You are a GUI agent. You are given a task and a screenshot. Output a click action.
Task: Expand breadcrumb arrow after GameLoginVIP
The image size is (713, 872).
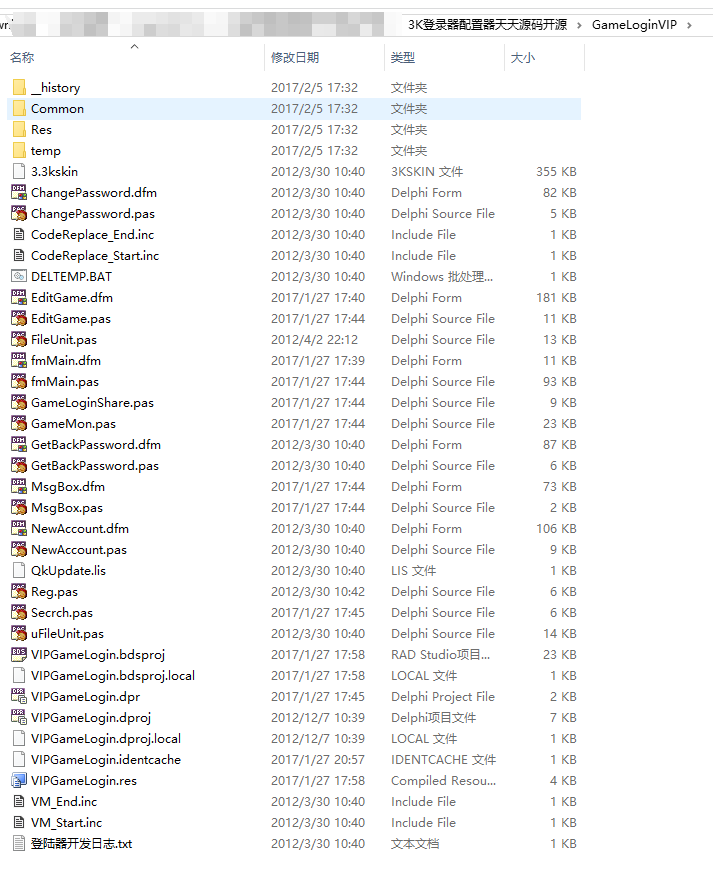688,24
